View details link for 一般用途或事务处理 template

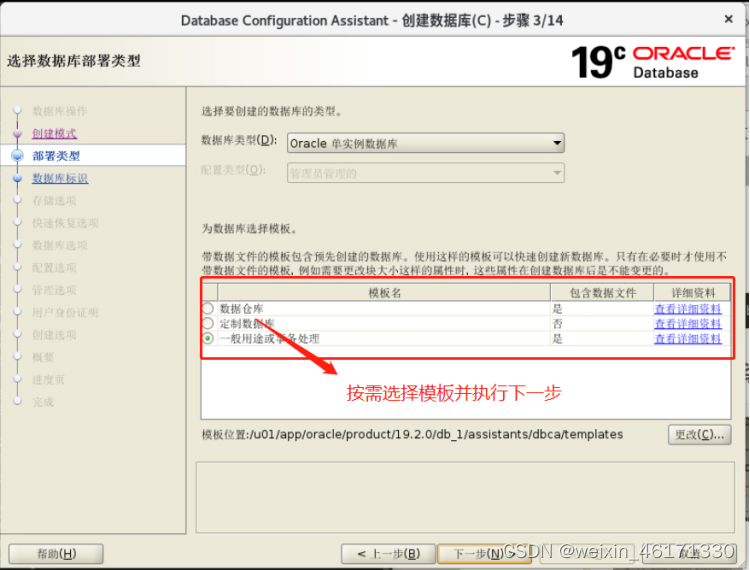[688, 339]
